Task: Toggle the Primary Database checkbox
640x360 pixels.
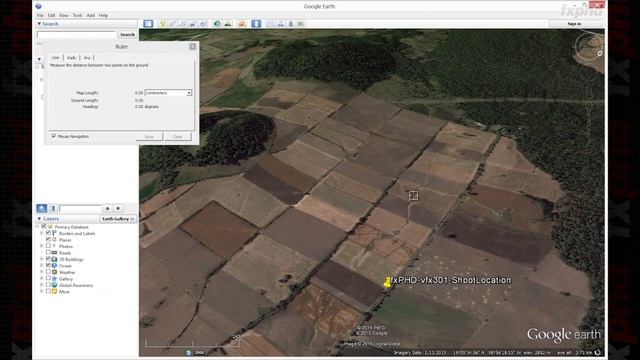Action: (x=44, y=226)
